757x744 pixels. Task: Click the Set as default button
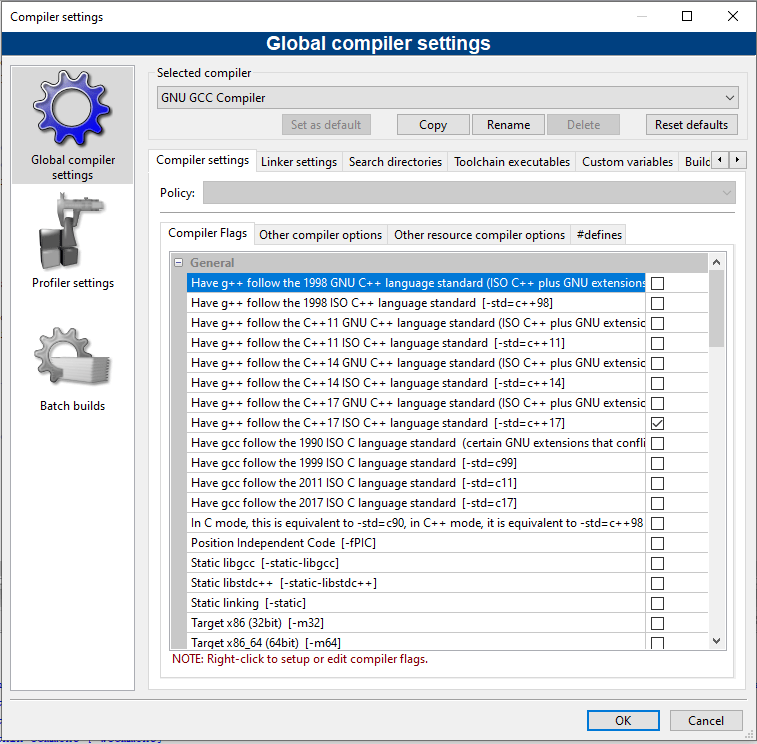[326, 125]
